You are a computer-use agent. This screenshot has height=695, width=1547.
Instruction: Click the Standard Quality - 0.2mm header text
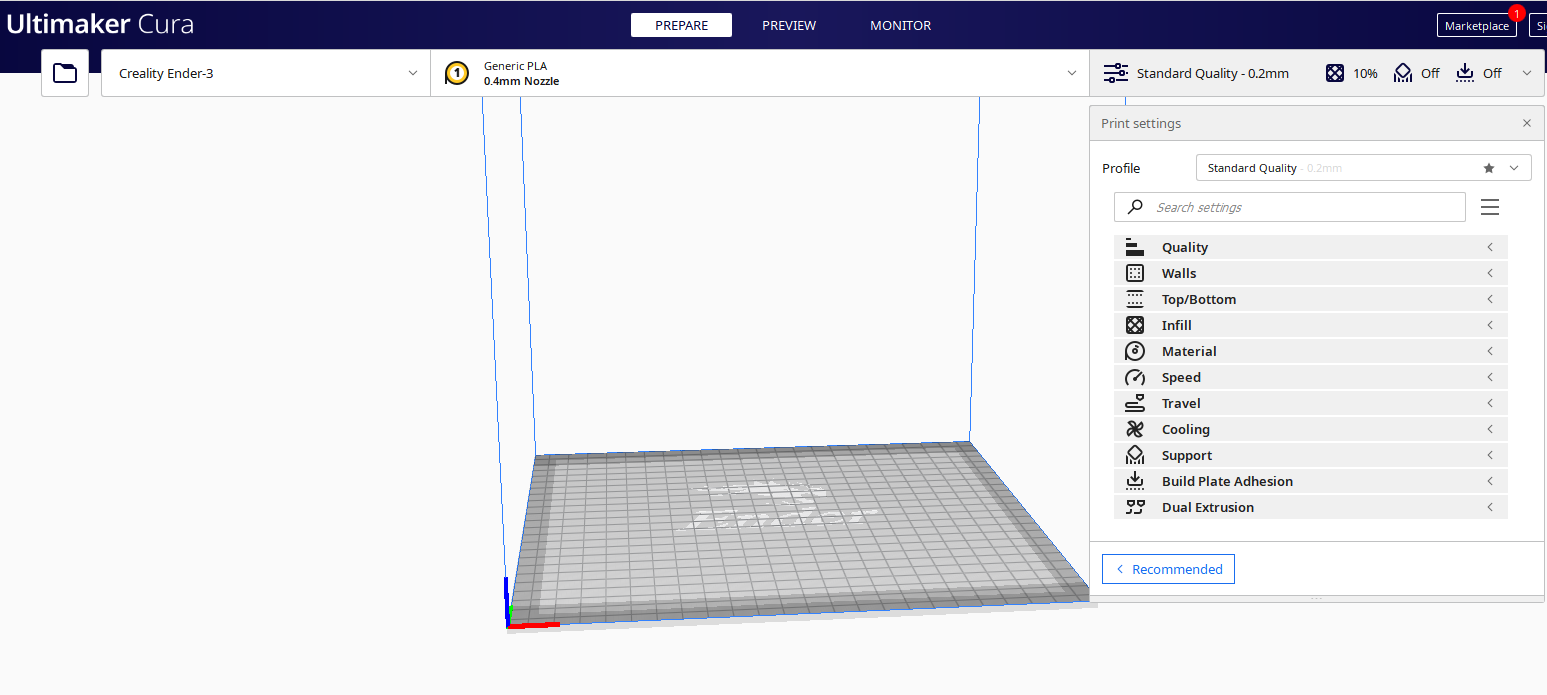(x=1213, y=73)
